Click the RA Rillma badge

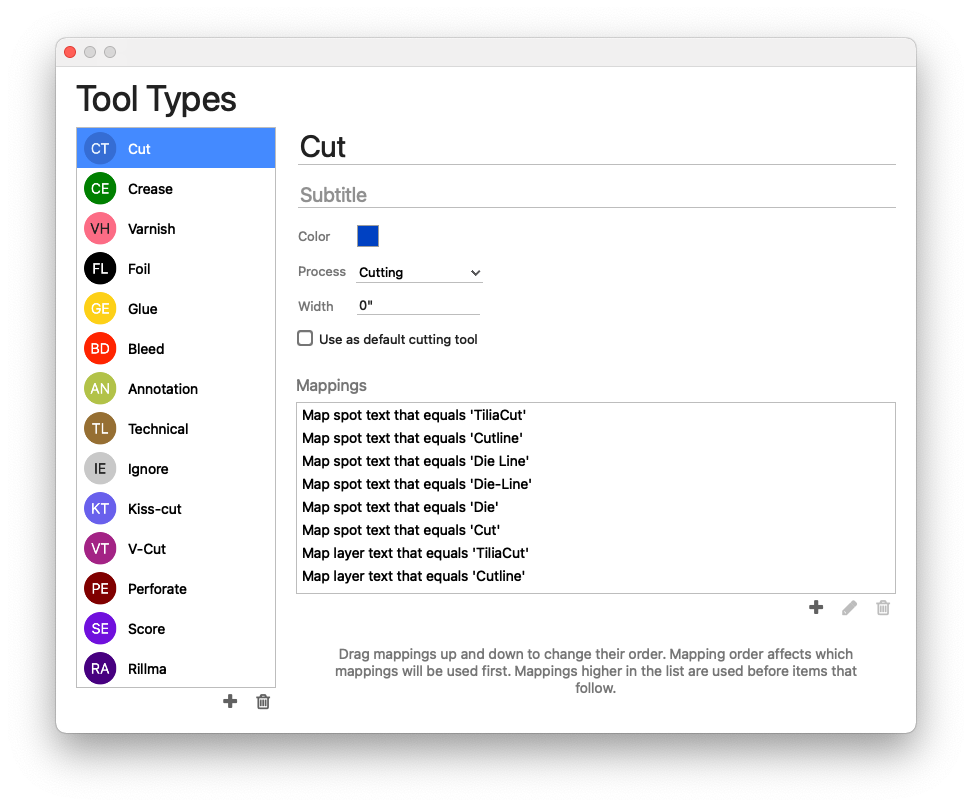click(x=100, y=668)
